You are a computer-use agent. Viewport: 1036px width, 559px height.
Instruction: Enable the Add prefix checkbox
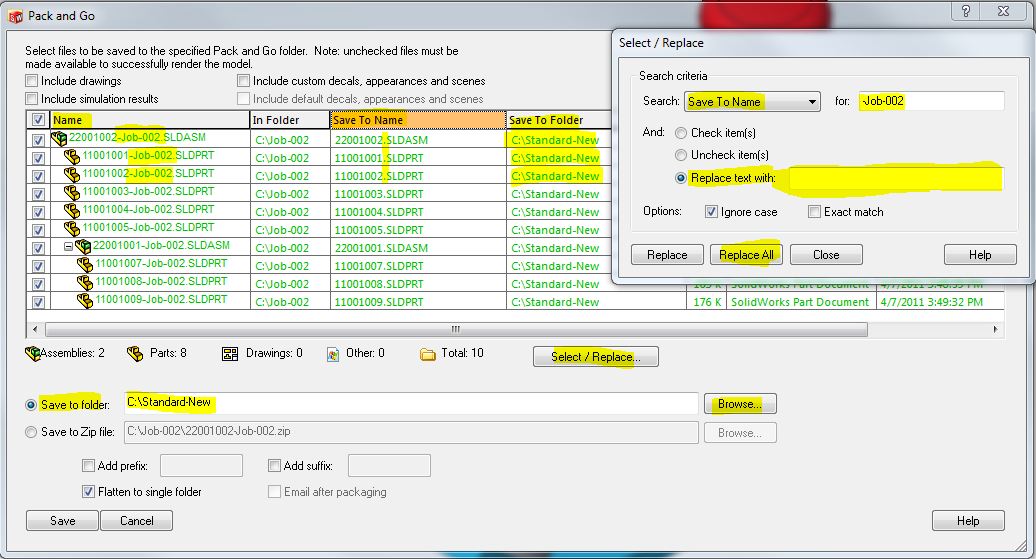(x=88, y=465)
